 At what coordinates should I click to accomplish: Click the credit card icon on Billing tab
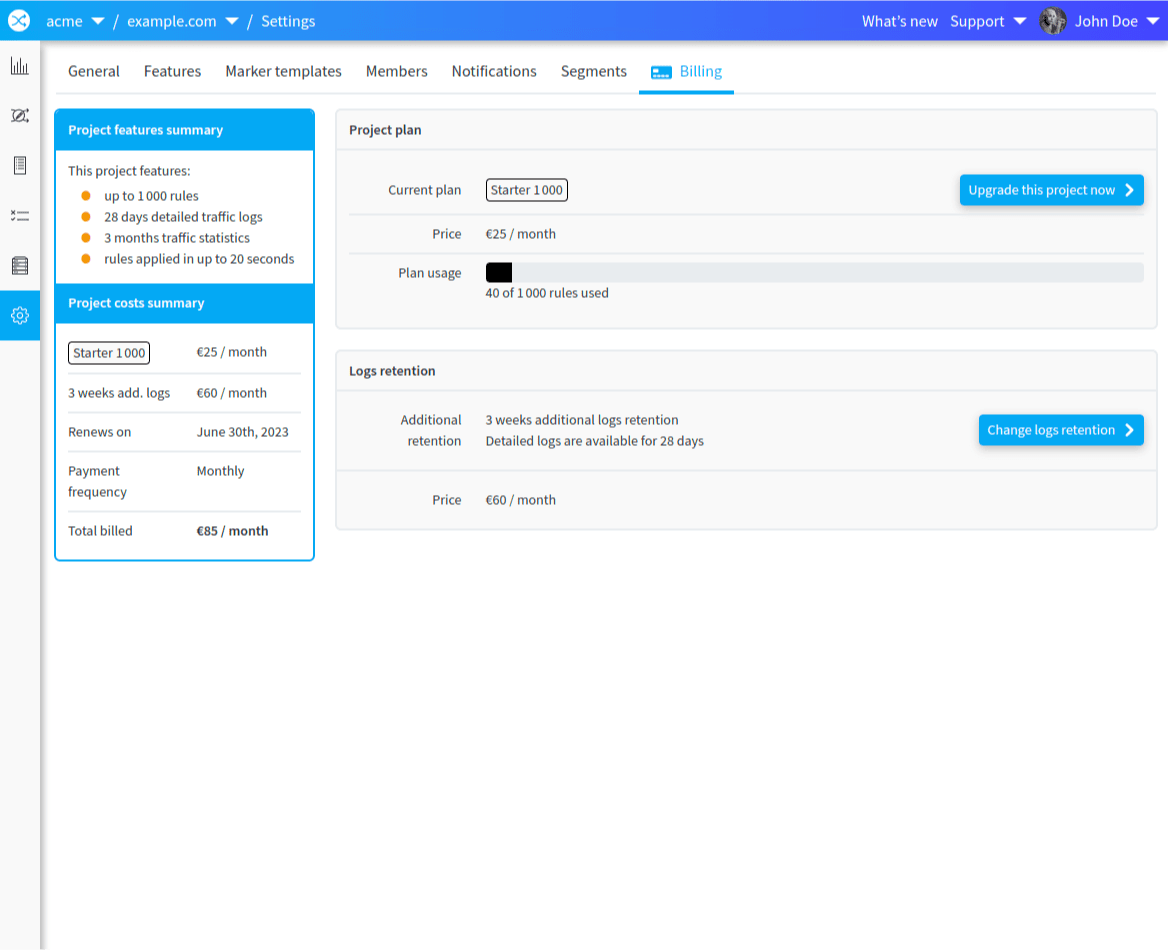[x=661, y=72]
